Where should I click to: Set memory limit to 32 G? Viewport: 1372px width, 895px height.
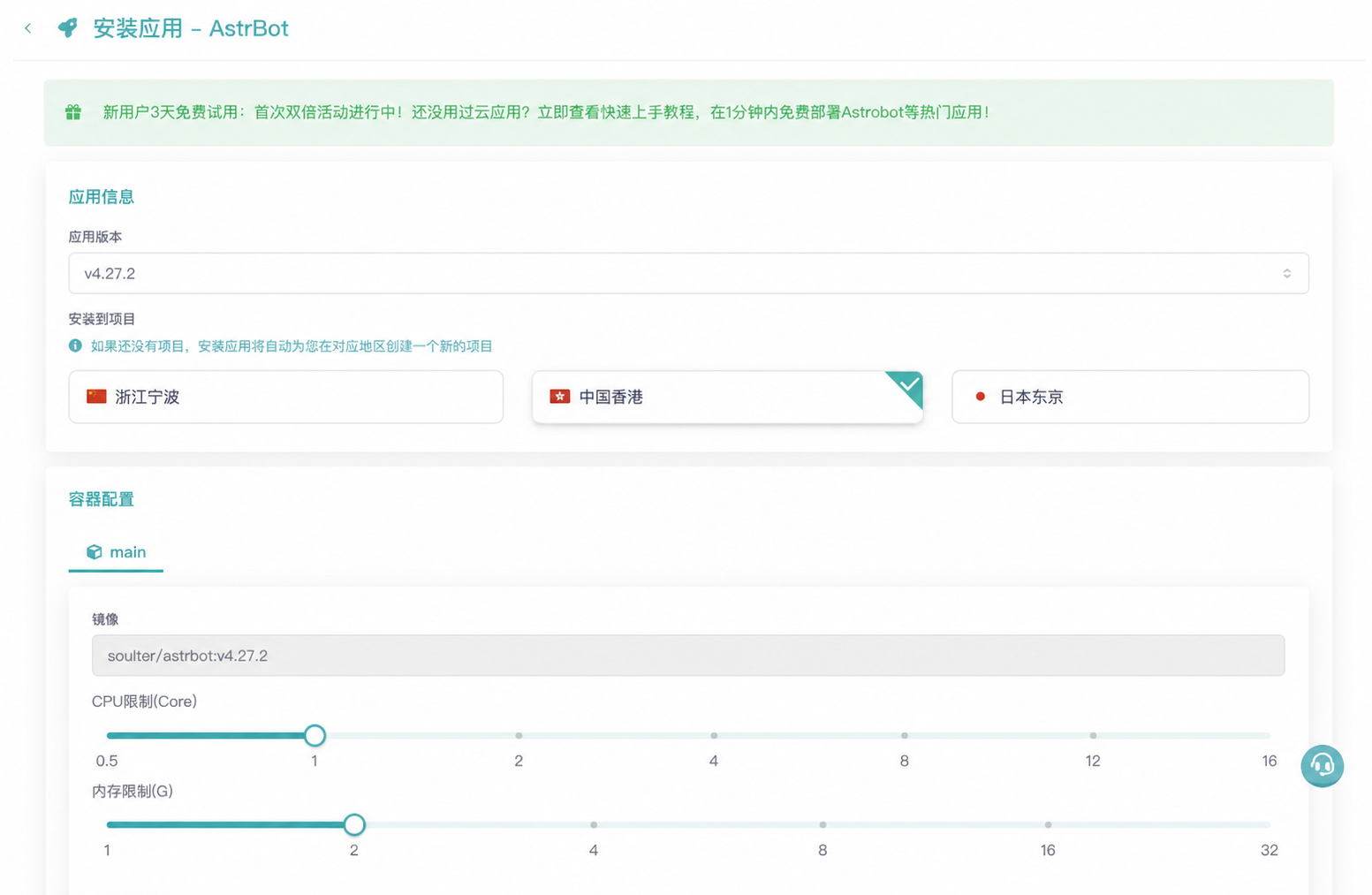point(1270,824)
